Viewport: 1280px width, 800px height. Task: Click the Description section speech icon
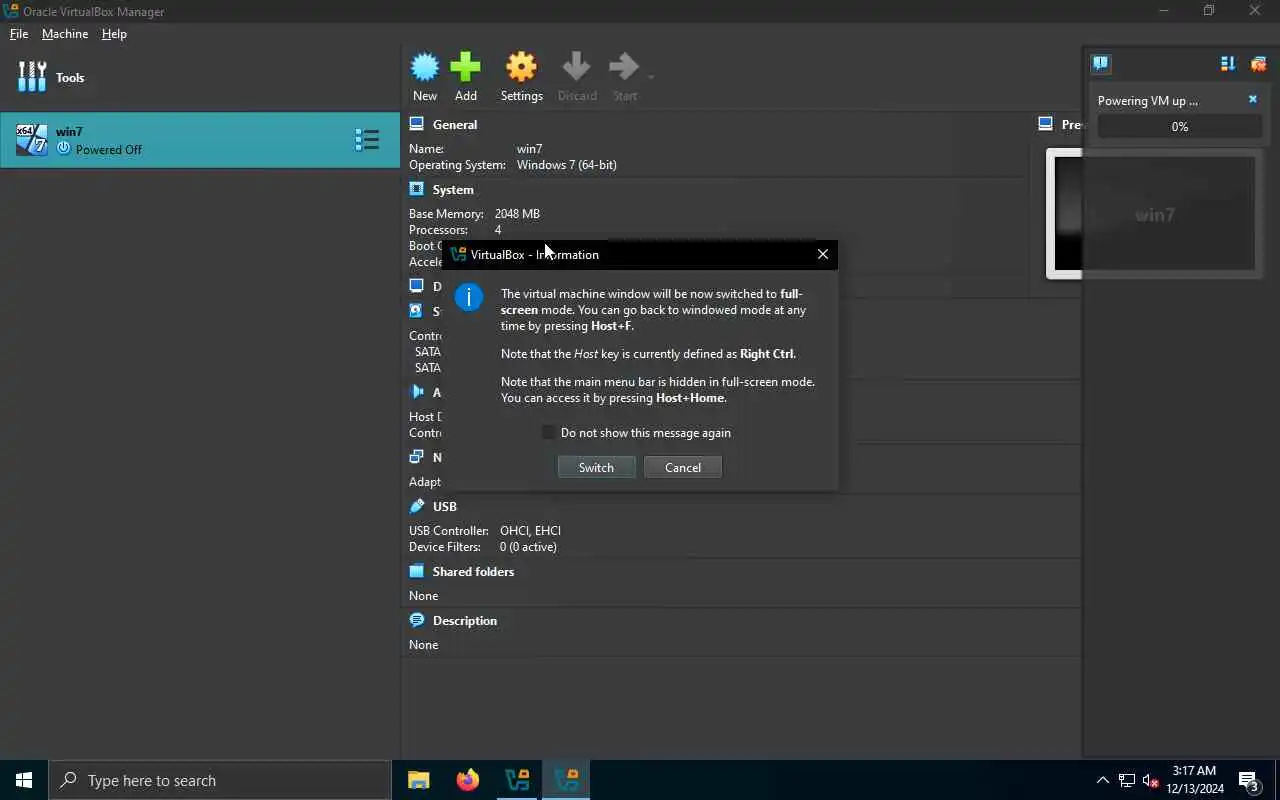pos(417,620)
